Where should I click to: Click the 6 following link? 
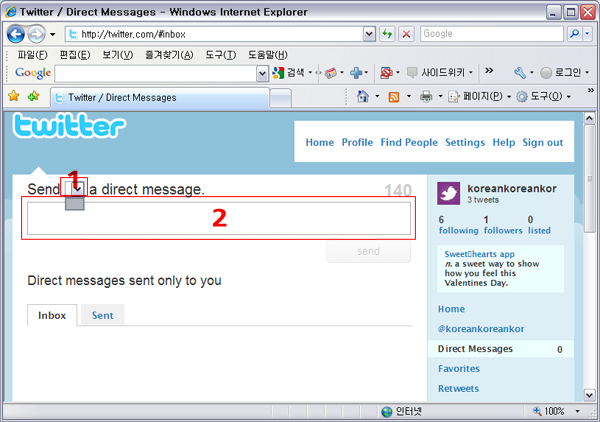(458, 225)
